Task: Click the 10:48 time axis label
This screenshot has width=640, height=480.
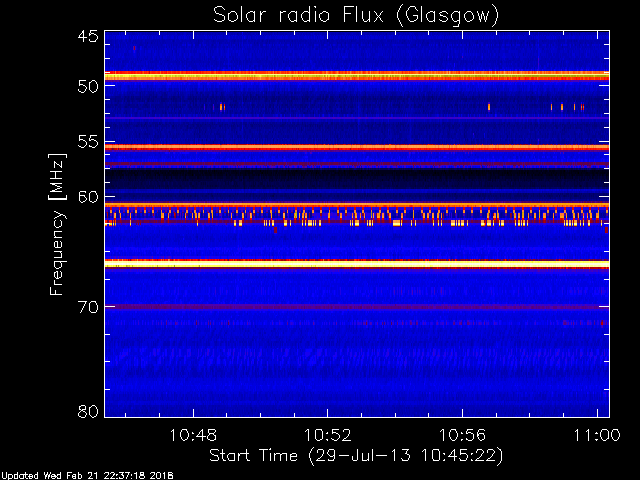Action: 193,436
